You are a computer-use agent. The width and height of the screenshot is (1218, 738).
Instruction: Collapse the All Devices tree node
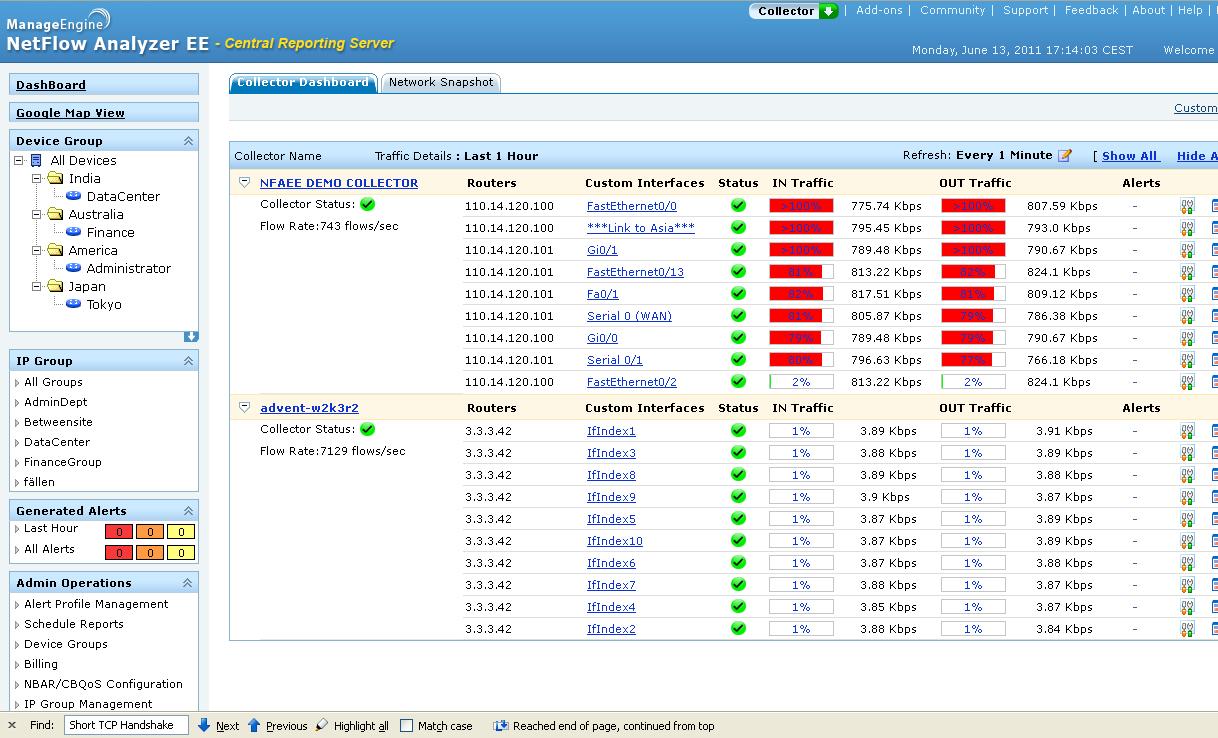click(19, 161)
